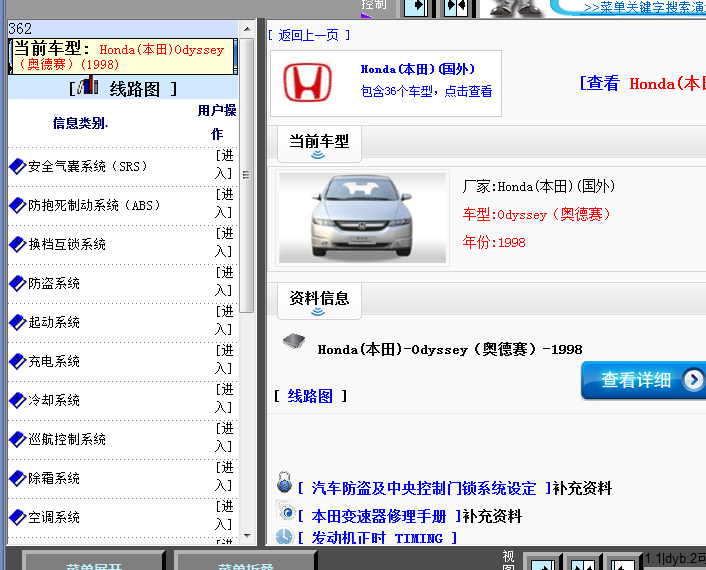Click 年份:1998 text
Viewport: 706px width, 570px height.
[494, 242]
